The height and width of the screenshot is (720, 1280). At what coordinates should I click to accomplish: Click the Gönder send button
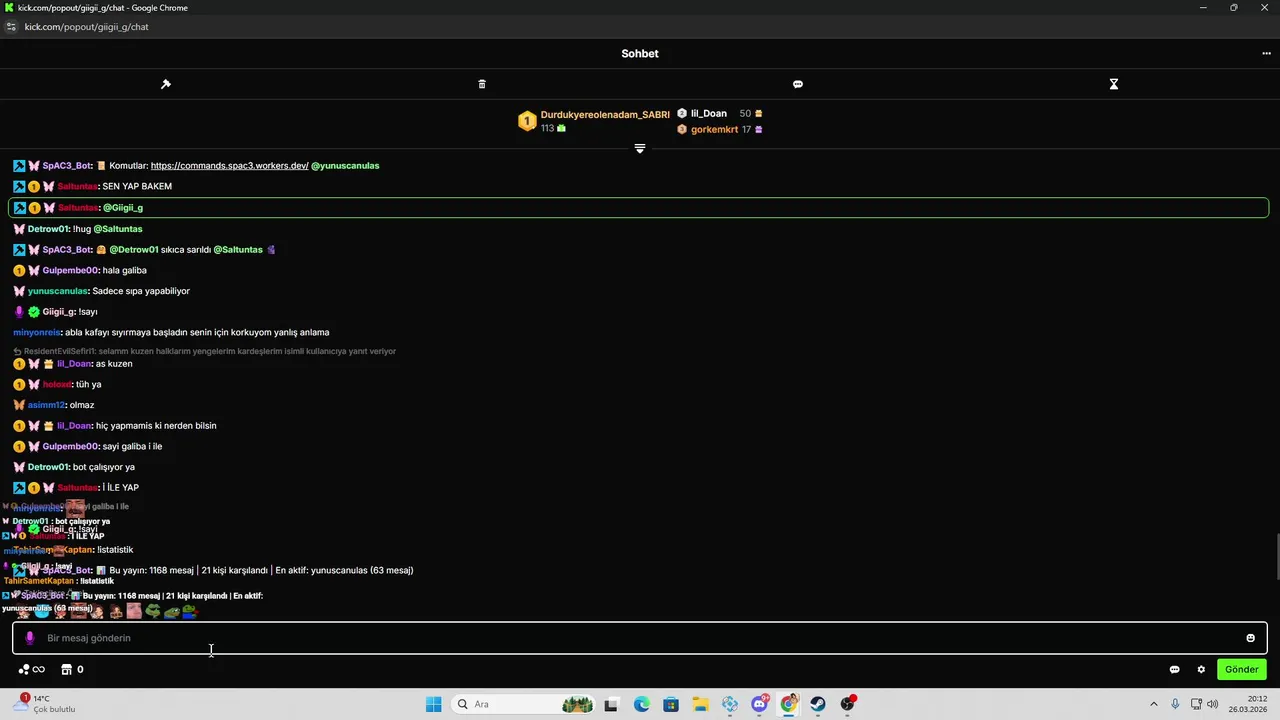pos(1242,670)
